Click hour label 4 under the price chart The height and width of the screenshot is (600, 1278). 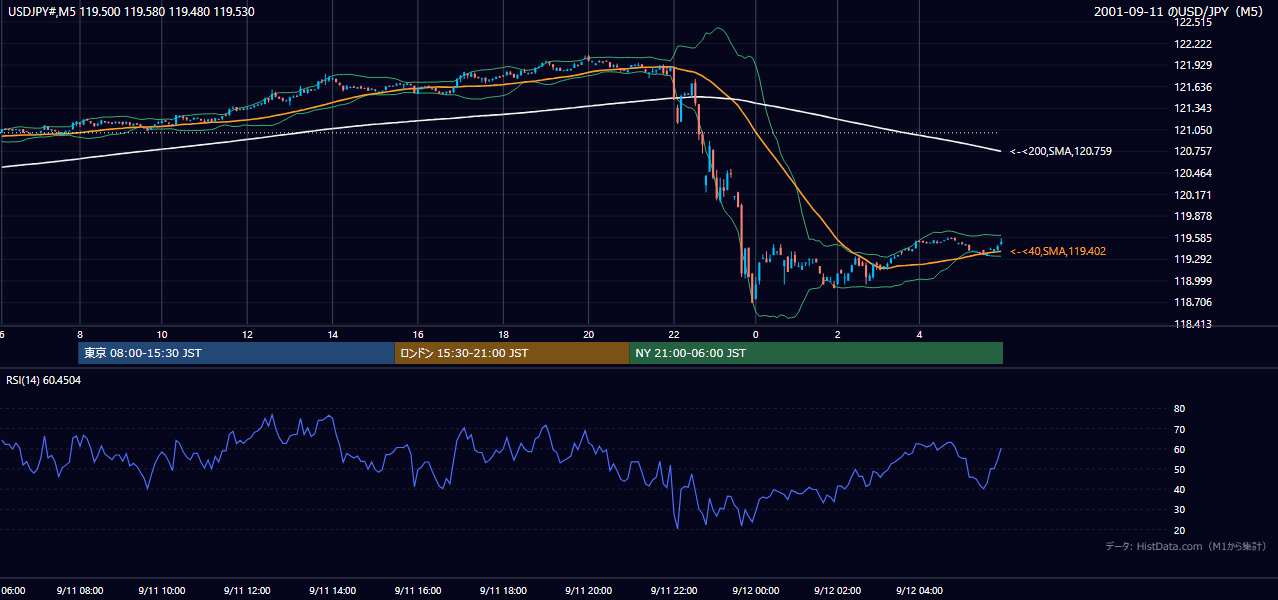click(x=919, y=335)
